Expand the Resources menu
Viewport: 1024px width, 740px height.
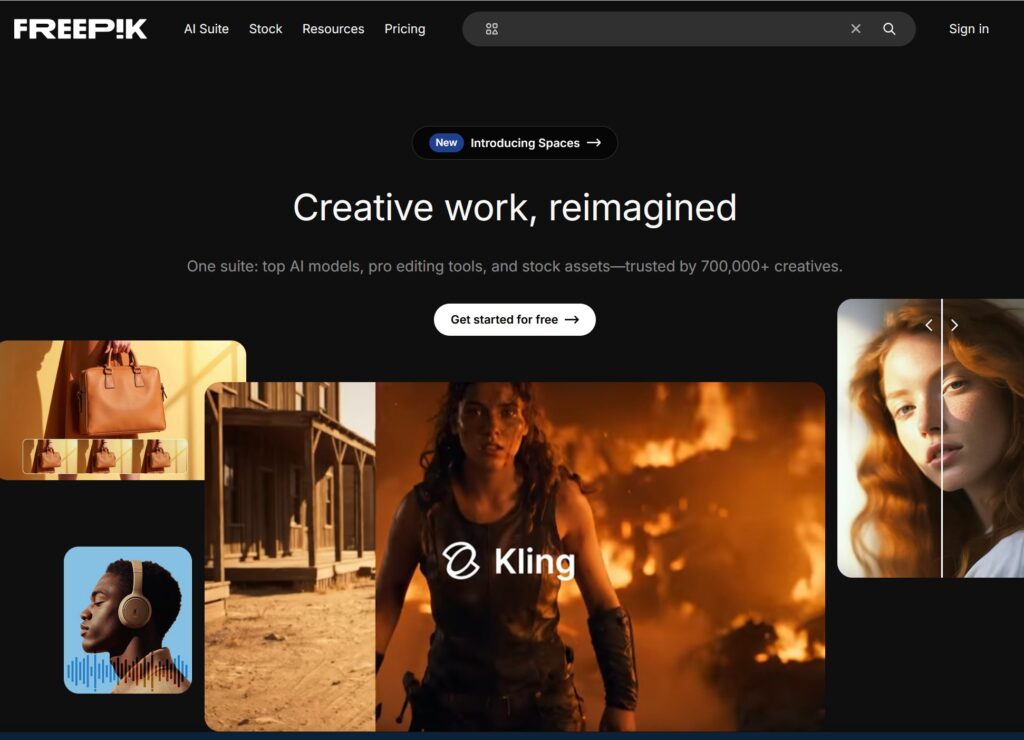[x=333, y=29]
